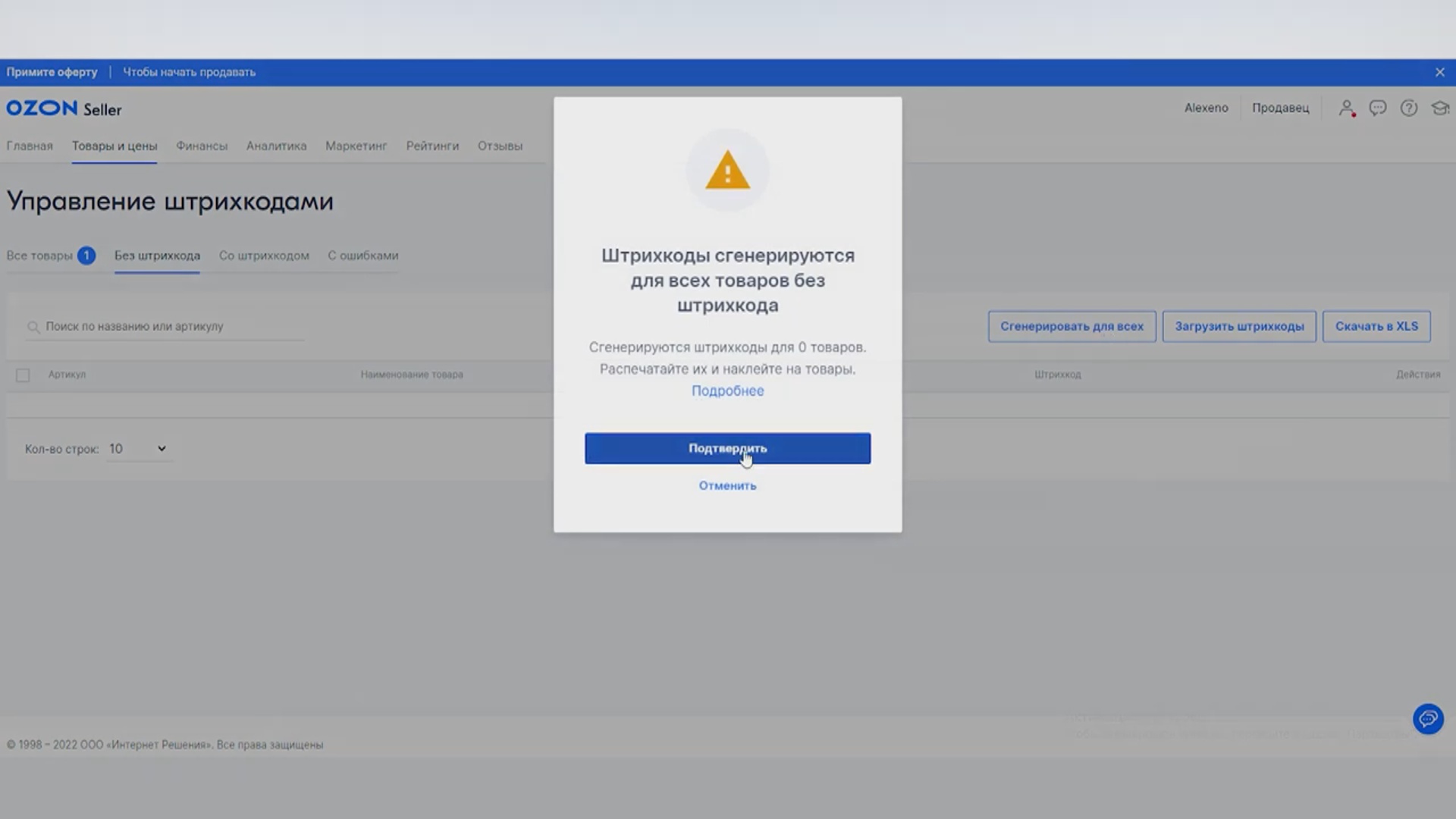The image size is (1456, 819).
Task: Click the search magnifier icon
Action: (33, 327)
